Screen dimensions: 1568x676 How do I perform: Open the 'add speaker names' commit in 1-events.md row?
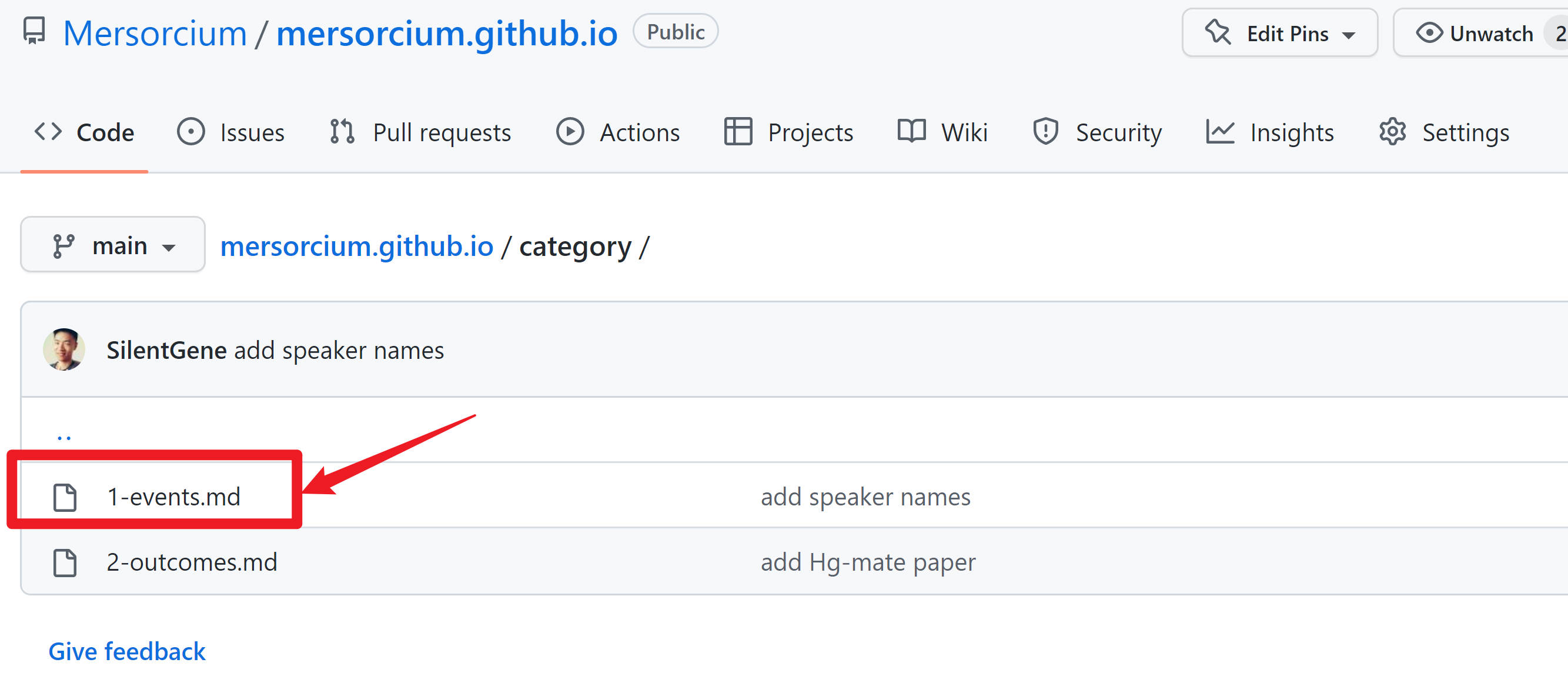(865, 498)
